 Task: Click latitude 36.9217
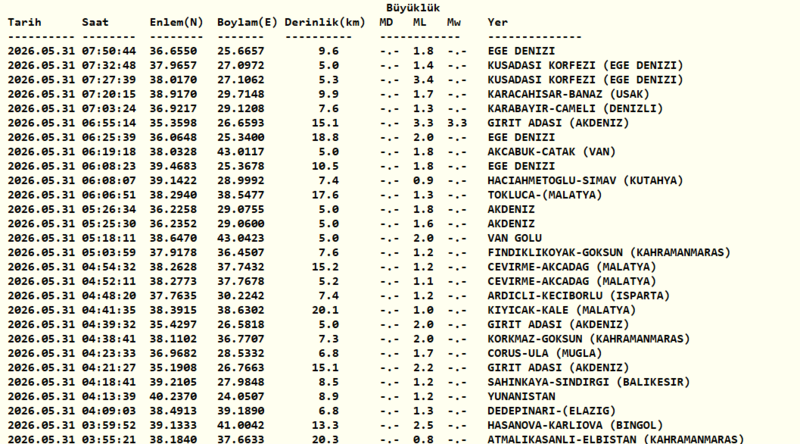coord(173,109)
